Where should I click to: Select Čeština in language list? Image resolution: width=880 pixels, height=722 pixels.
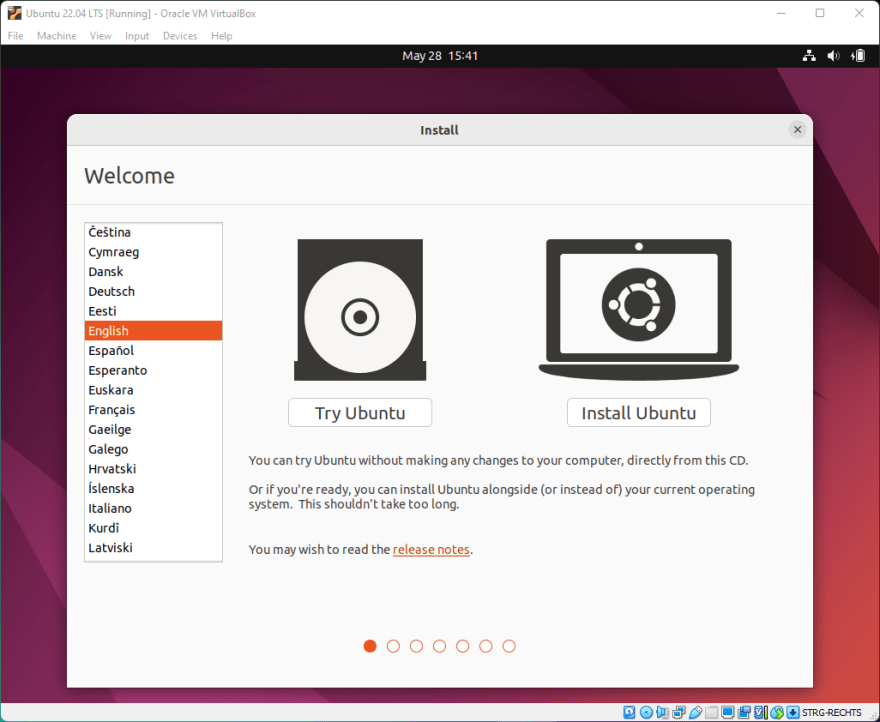pyautogui.click(x=153, y=232)
